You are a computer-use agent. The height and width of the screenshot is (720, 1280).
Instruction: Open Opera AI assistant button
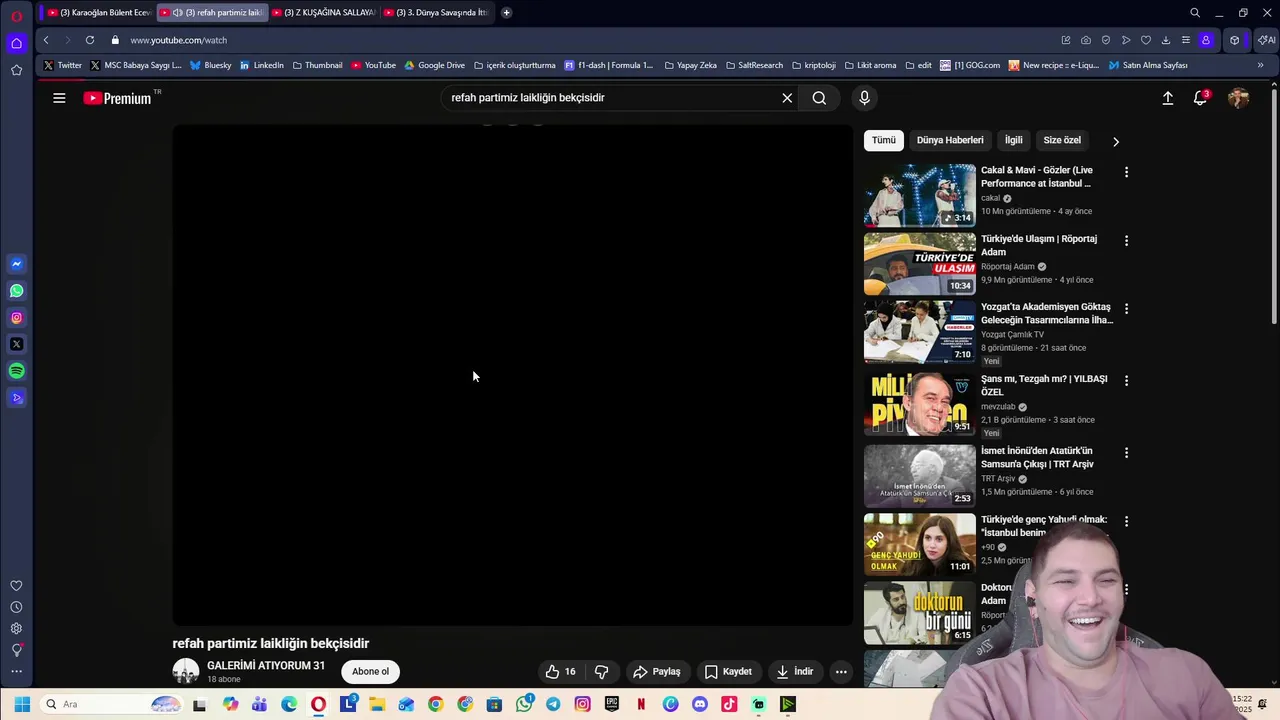click(1266, 40)
